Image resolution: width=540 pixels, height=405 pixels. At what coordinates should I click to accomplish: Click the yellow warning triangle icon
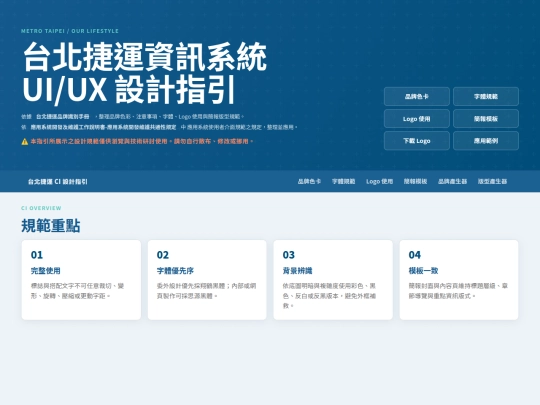[25, 142]
